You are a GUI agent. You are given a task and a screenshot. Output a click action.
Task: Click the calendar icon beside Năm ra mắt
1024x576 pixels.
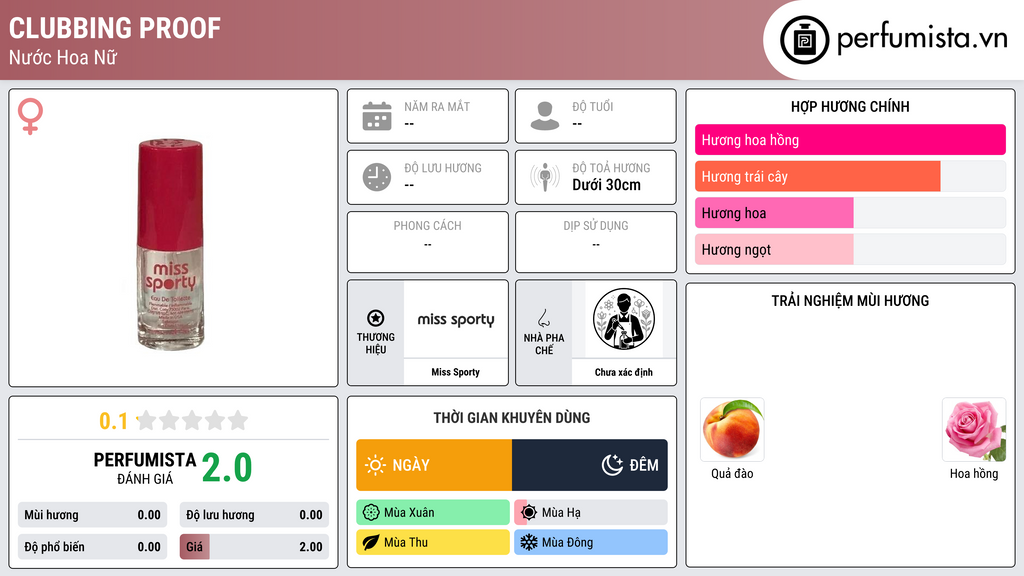pos(377,116)
